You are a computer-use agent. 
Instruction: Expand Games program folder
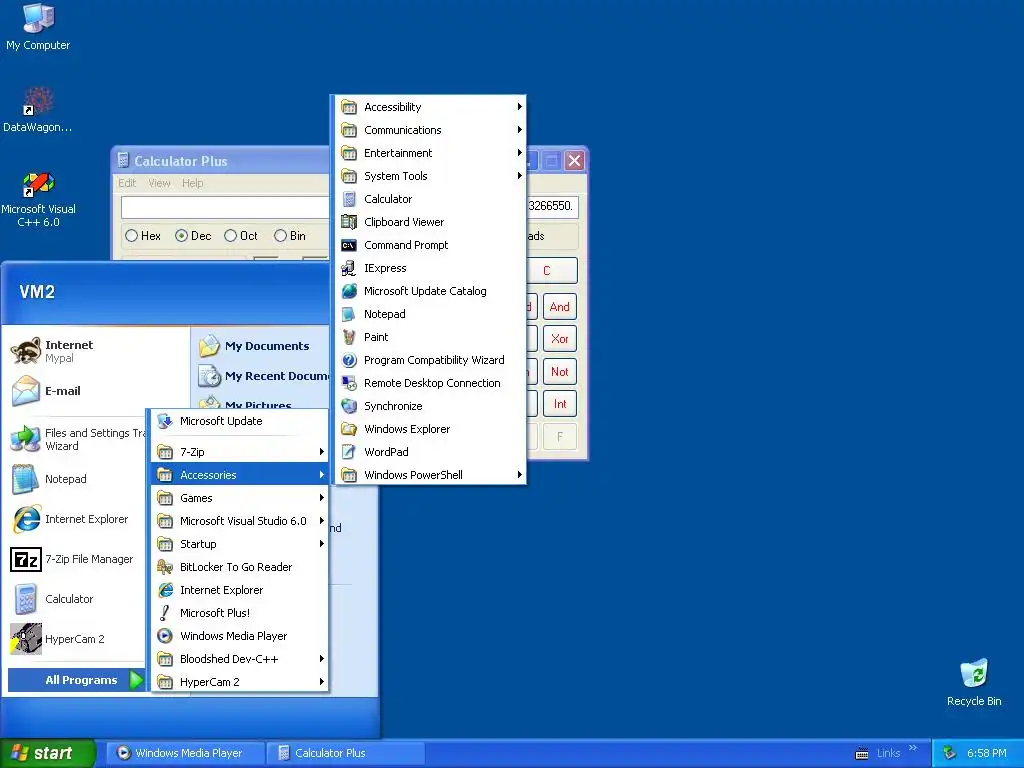(239, 498)
